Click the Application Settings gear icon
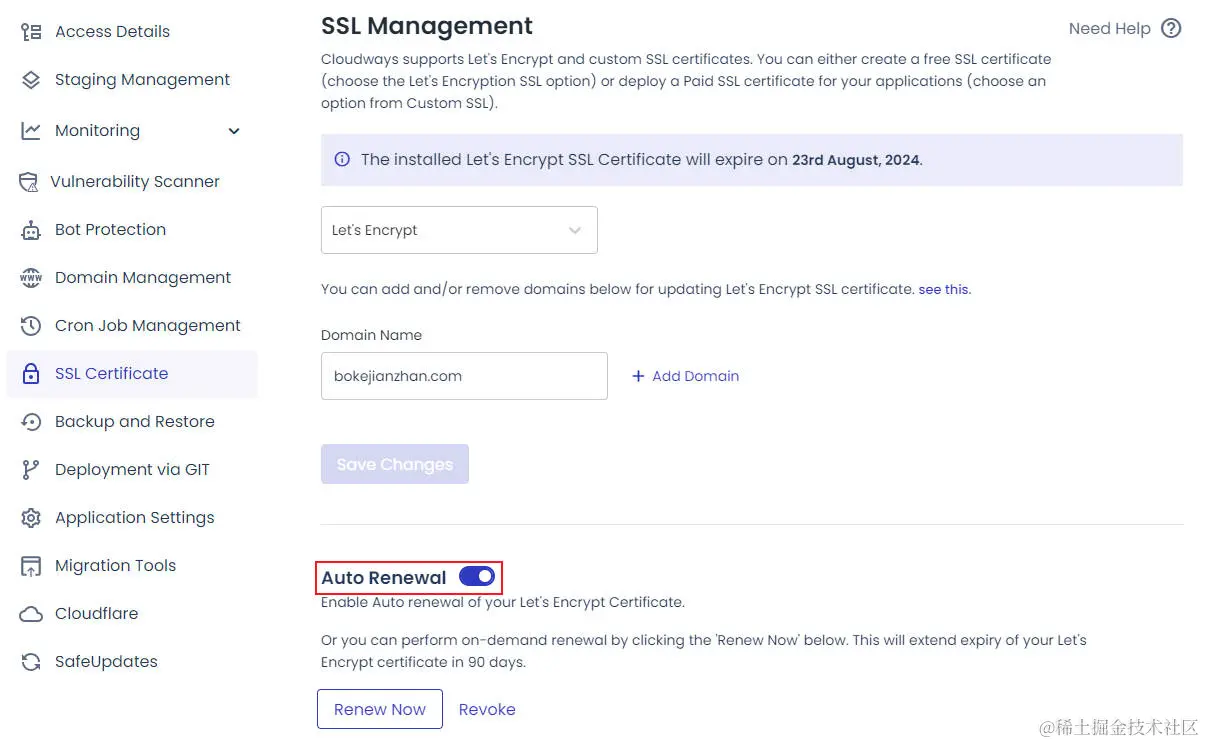The height and width of the screenshot is (744, 1205). (x=31, y=518)
